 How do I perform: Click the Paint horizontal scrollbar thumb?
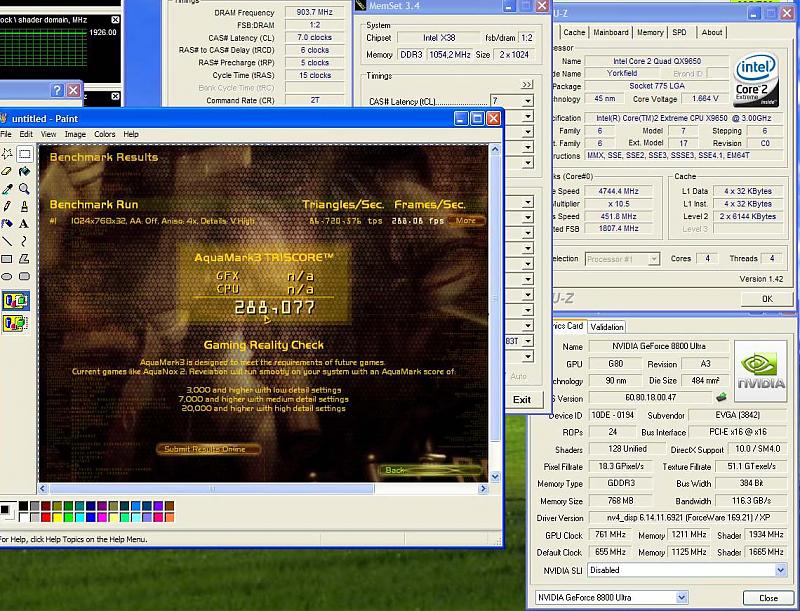point(212,489)
